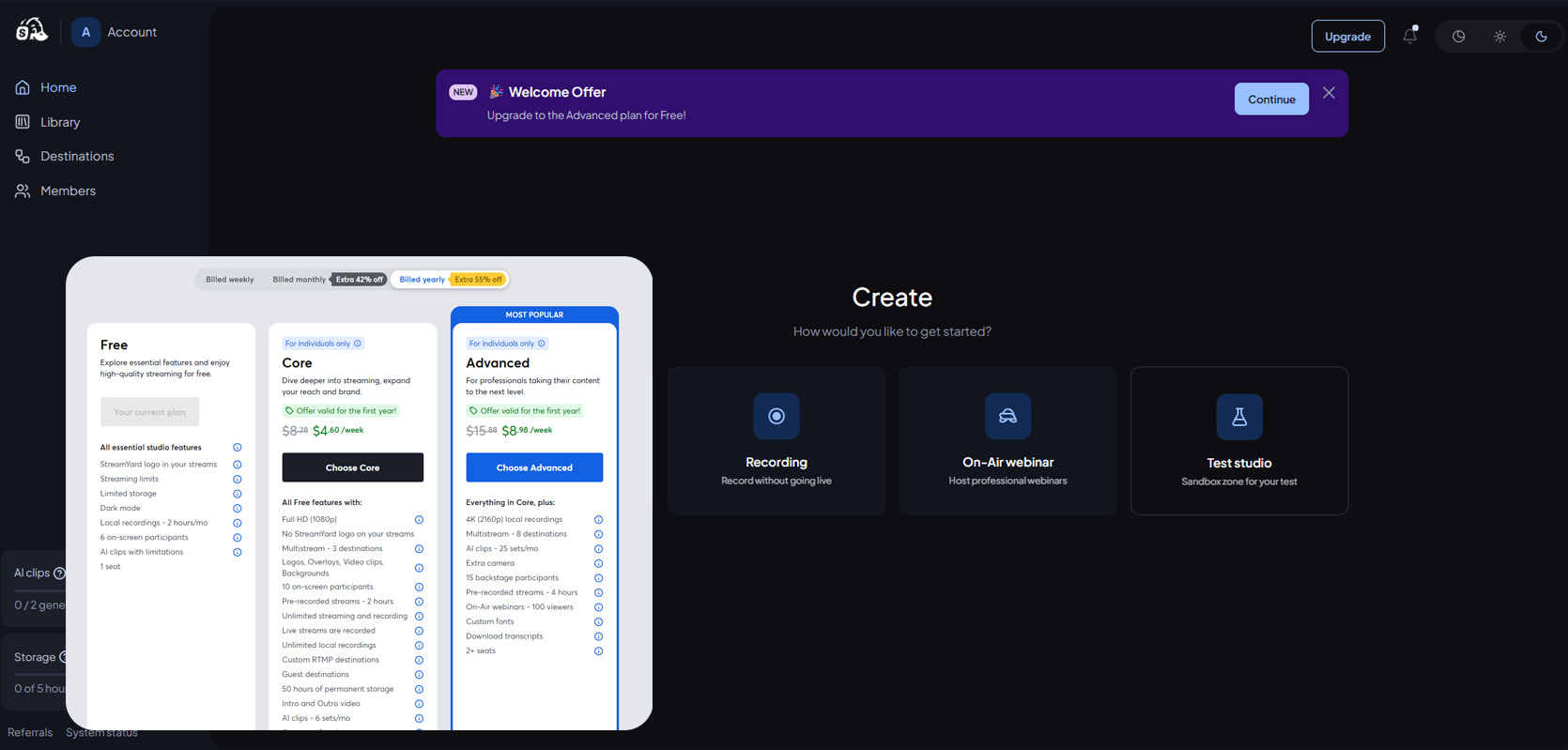Click info icon for AI clips - 25 sets/mo

pos(599,549)
